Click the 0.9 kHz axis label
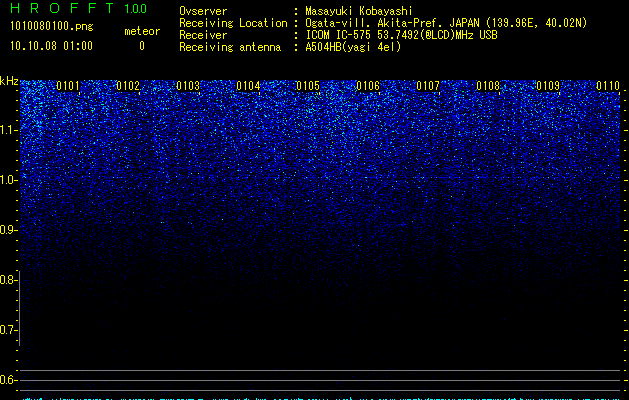Image resolution: width=629 pixels, height=400 pixels. point(8,230)
